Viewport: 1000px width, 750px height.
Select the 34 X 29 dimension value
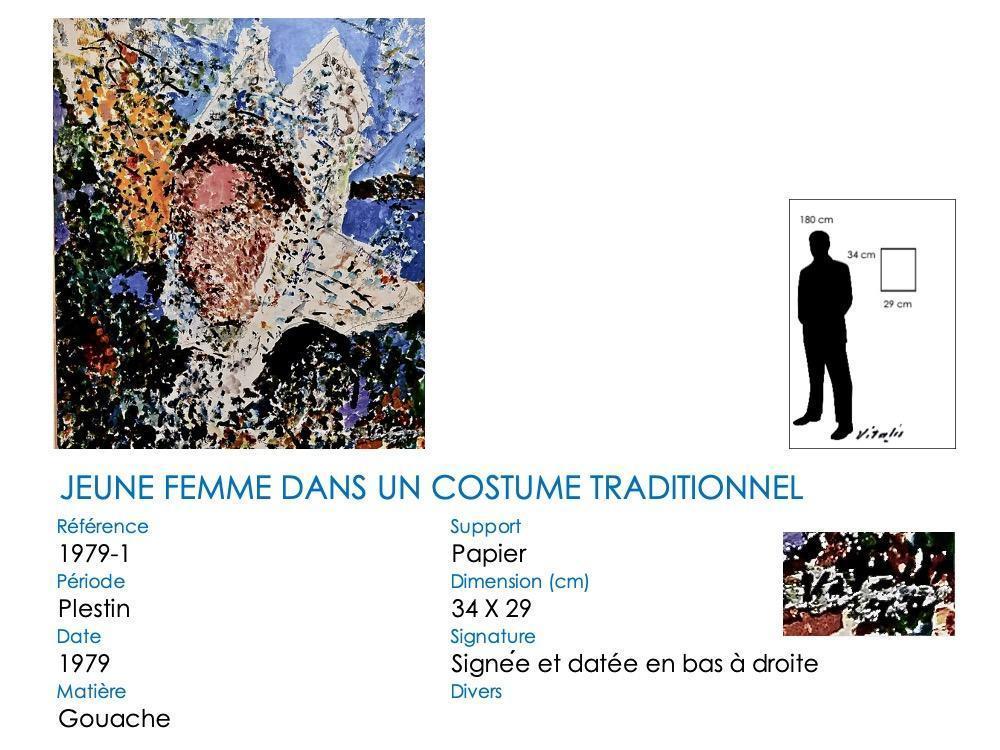[491, 608]
